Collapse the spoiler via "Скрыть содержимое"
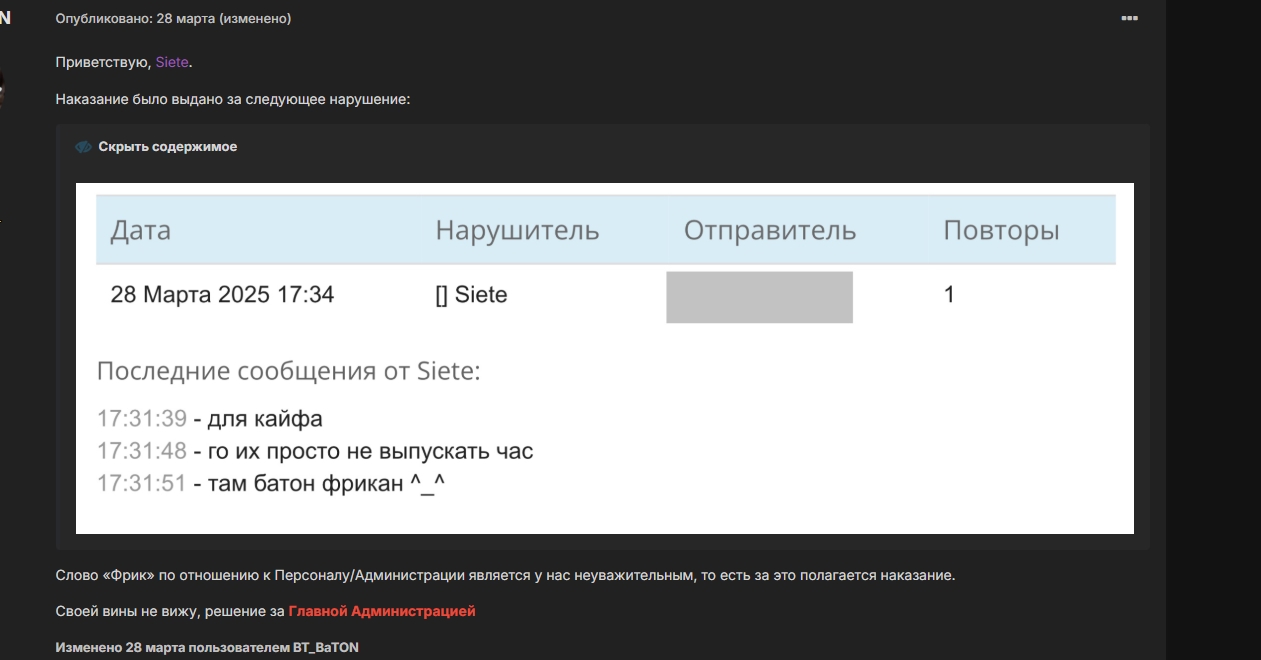The height and width of the screenshot is (660, 1261). coord(166,146)
